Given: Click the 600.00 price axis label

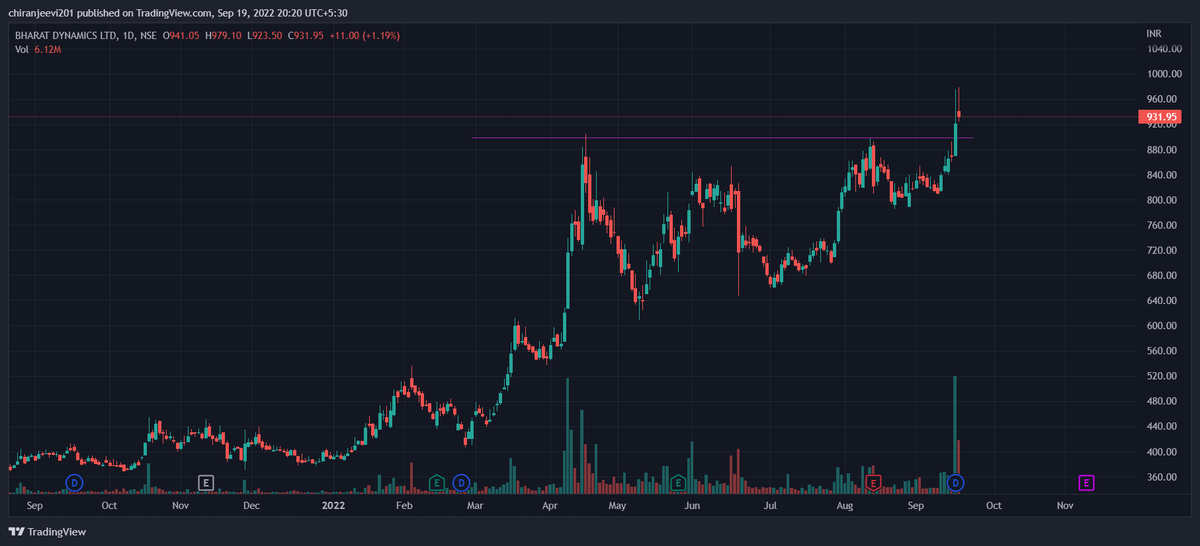Looking at the screenshot, I should (x=1161, y=326).
